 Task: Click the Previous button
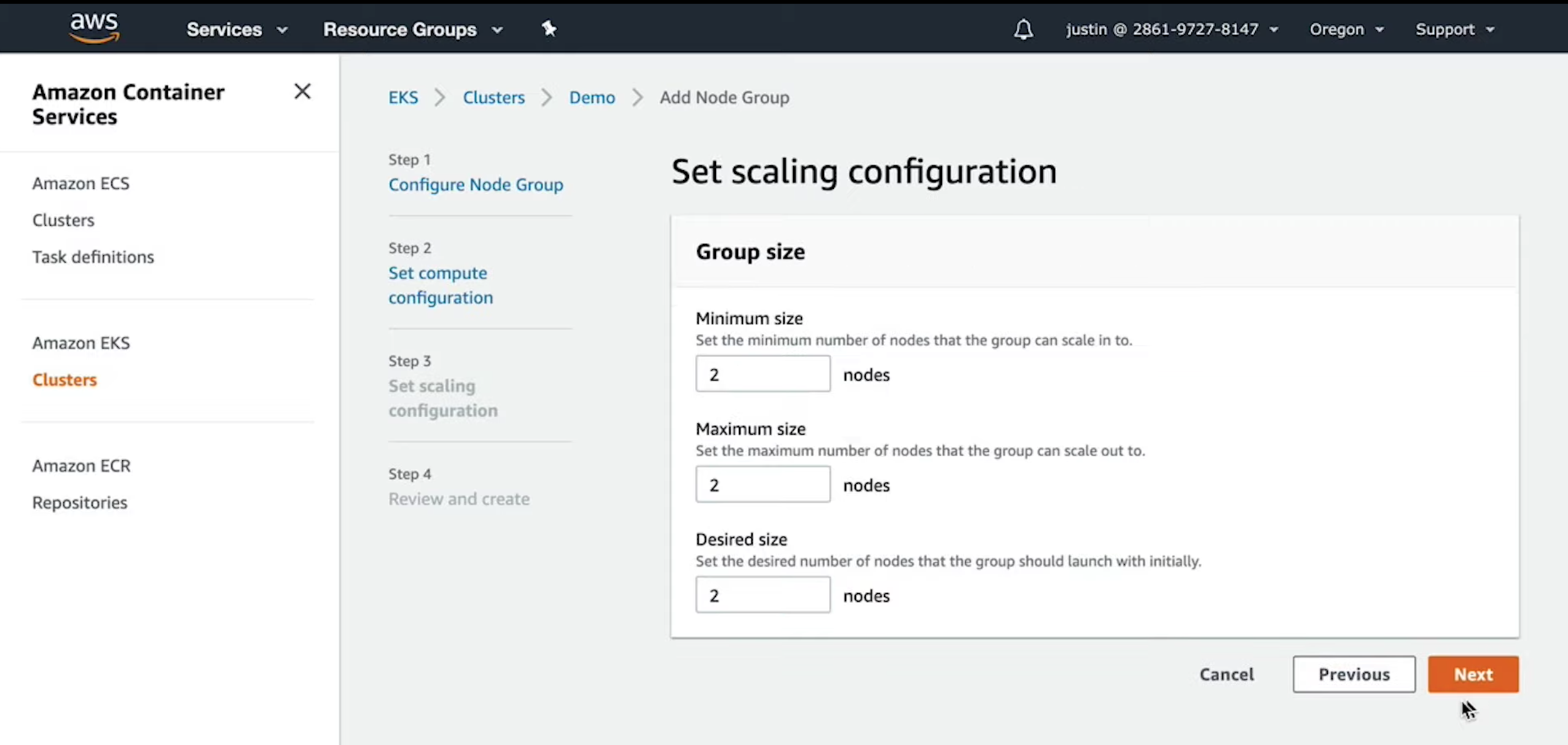1354,674
